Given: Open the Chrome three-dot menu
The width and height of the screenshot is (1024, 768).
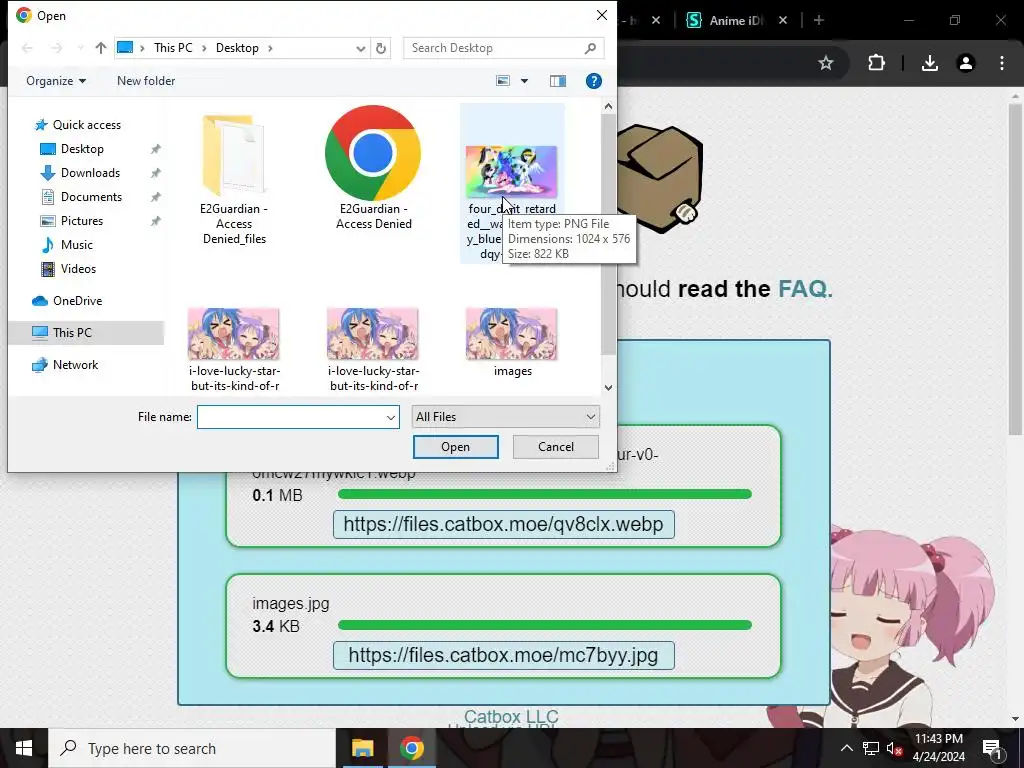Looking at the screenshot, I should pos(1002,63).
